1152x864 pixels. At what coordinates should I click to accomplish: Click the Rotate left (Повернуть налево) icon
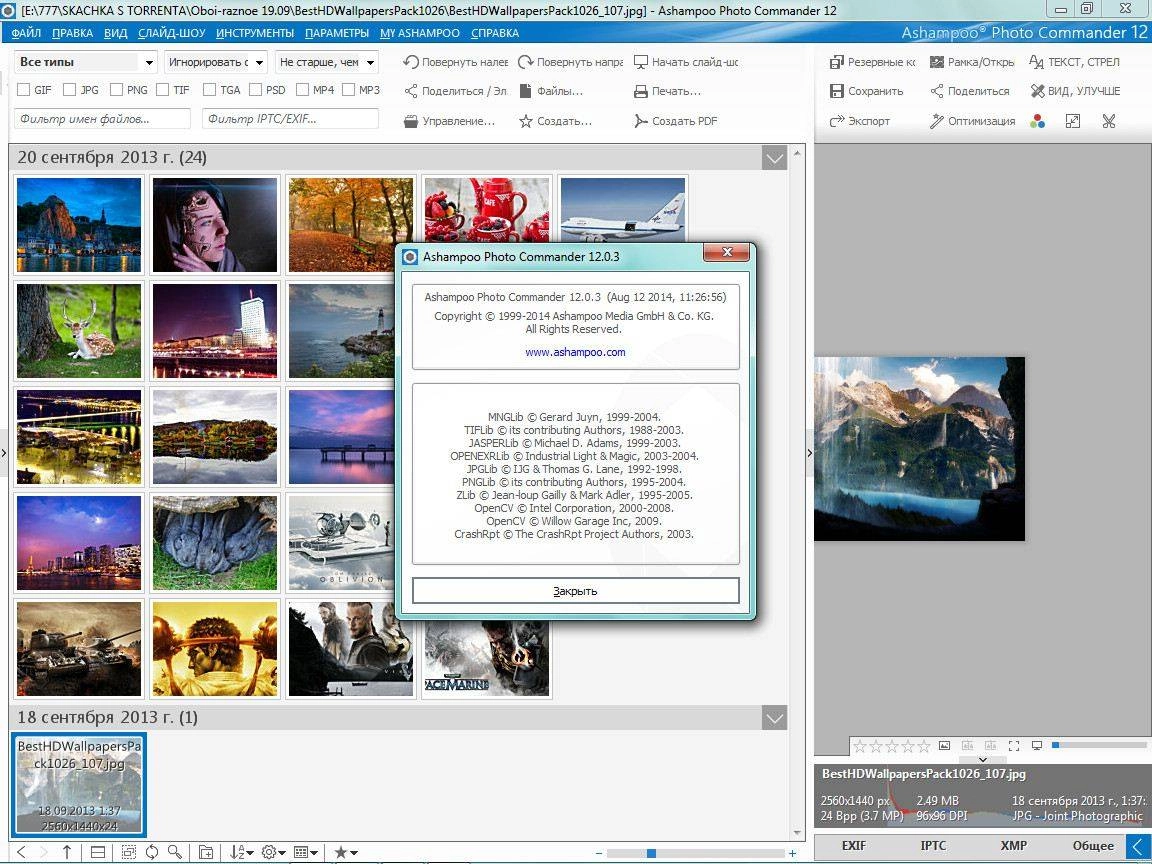(x=411, y=62)
